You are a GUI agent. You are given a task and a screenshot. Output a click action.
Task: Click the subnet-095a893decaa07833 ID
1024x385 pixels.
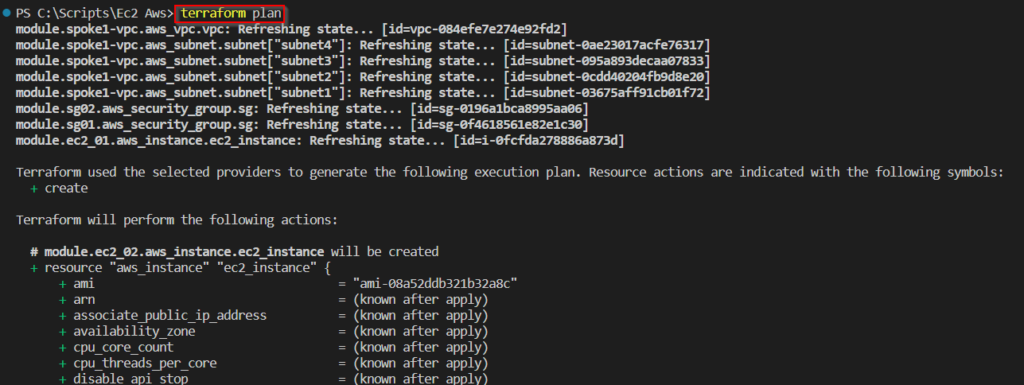609,61
